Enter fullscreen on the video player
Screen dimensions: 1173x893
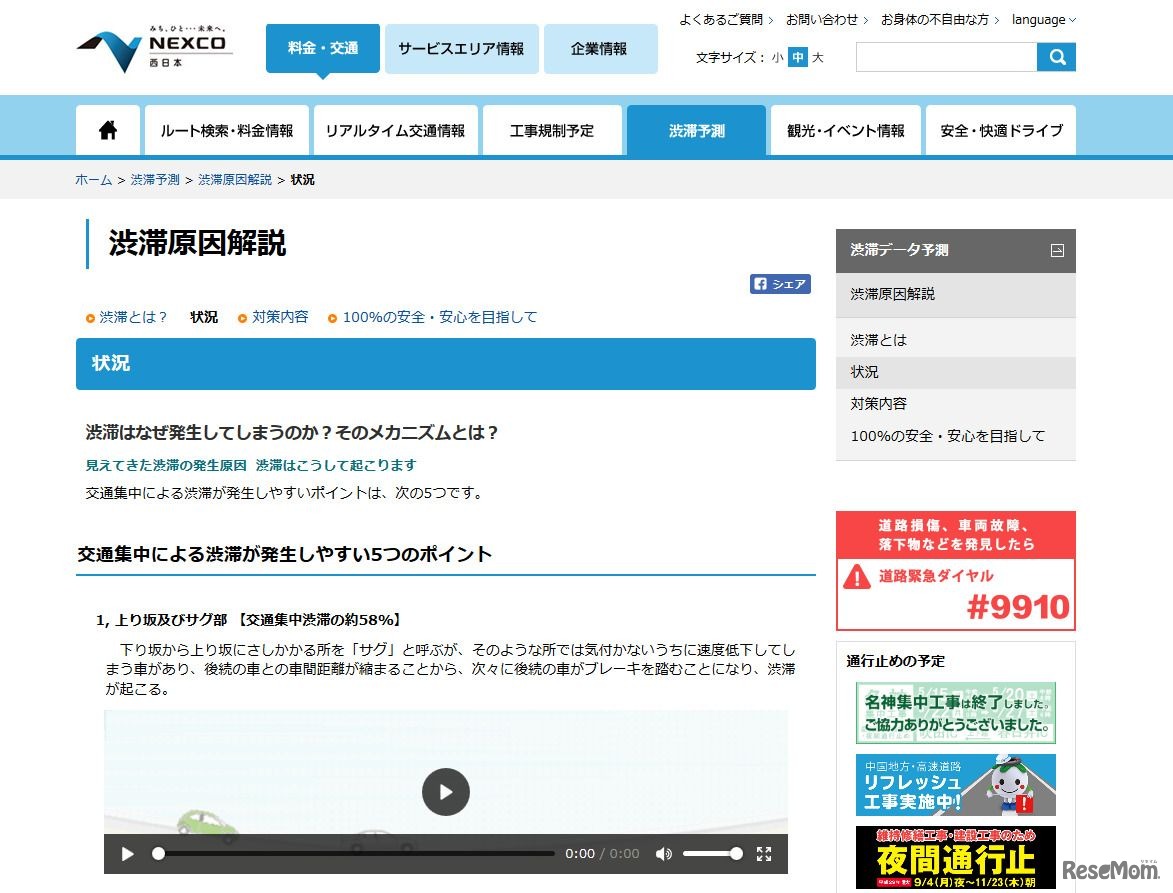coord(765,854)
